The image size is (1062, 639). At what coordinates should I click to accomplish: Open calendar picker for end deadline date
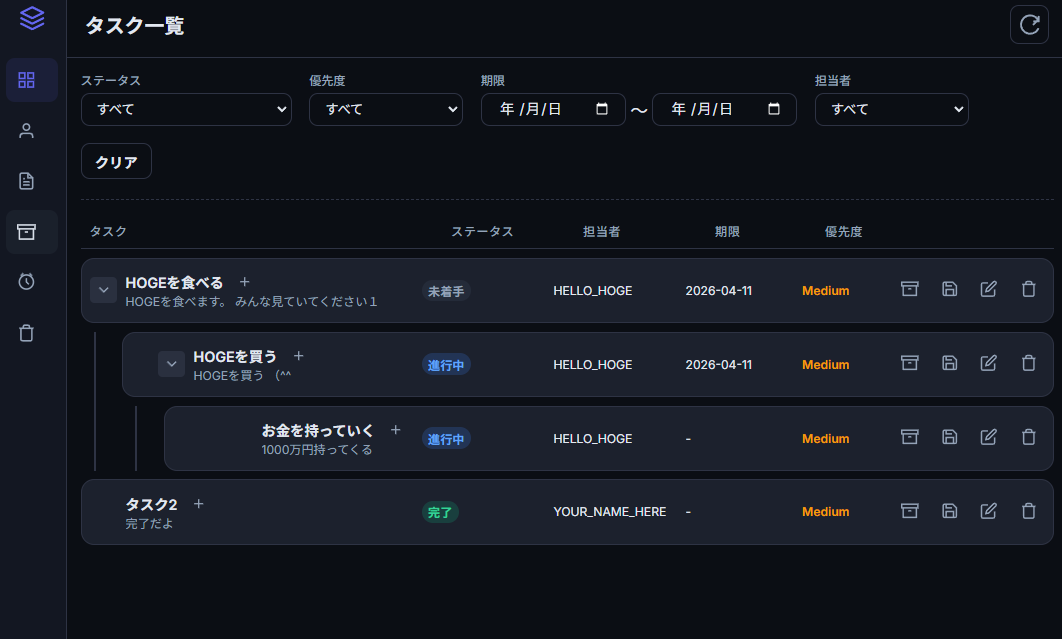pyautogui.click(x=773, y=109)
